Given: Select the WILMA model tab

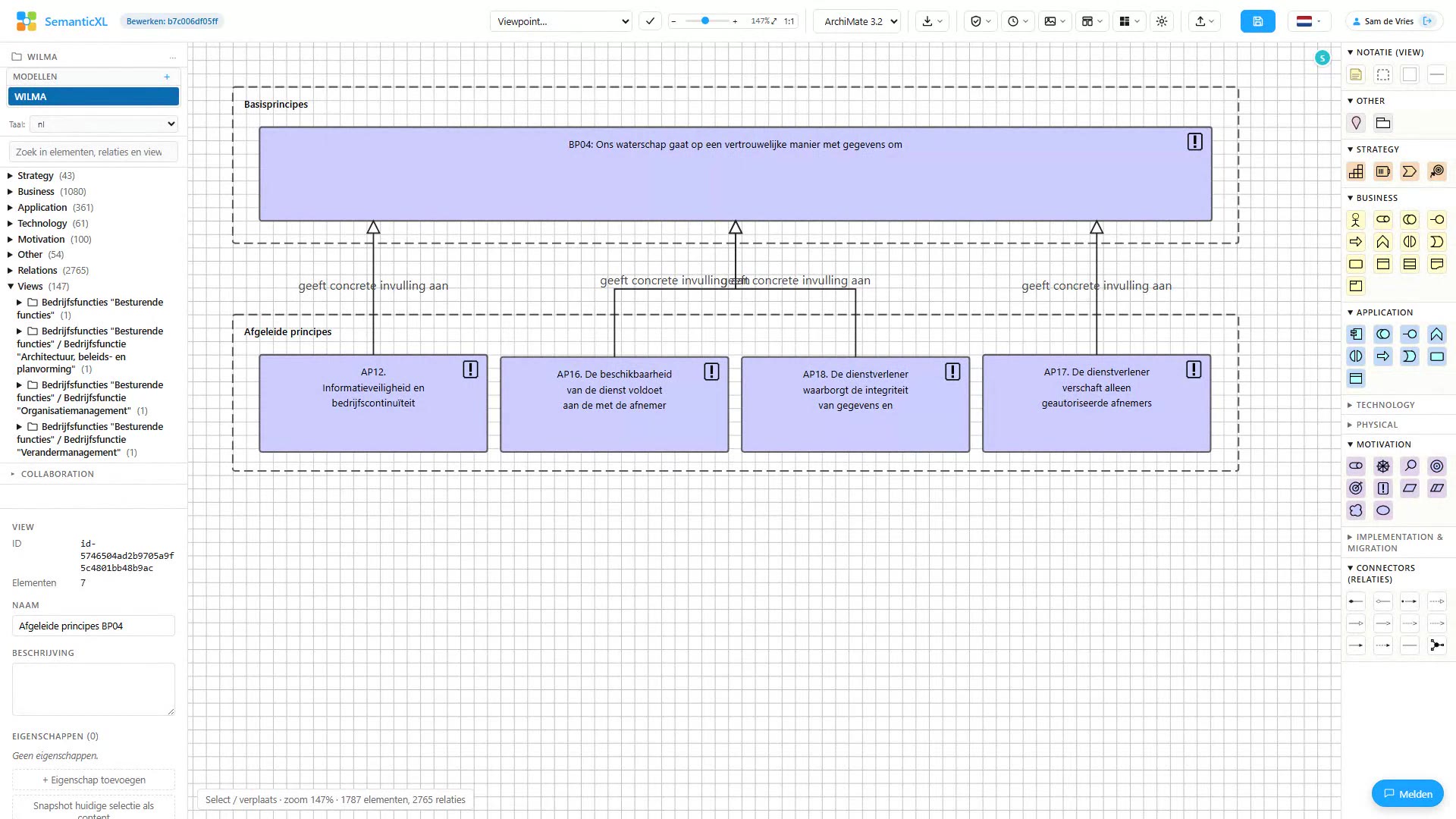Looking at the screenshot, I should [x=93, y=96].
